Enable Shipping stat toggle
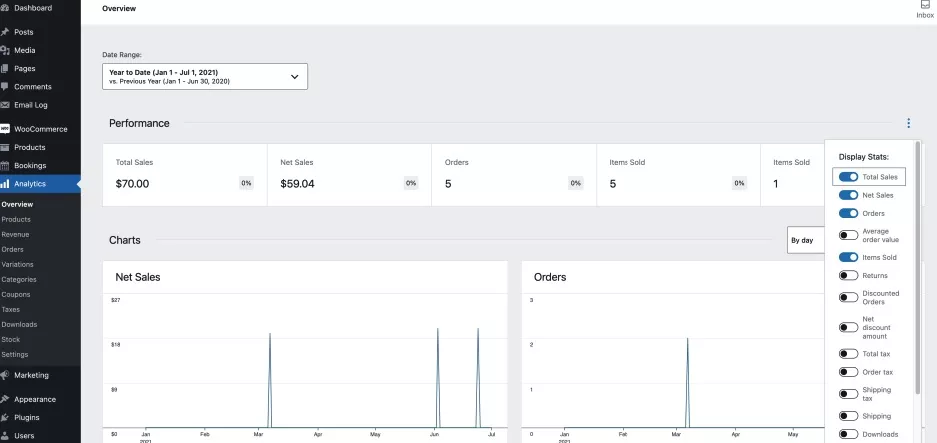 [x=848, y=416]
